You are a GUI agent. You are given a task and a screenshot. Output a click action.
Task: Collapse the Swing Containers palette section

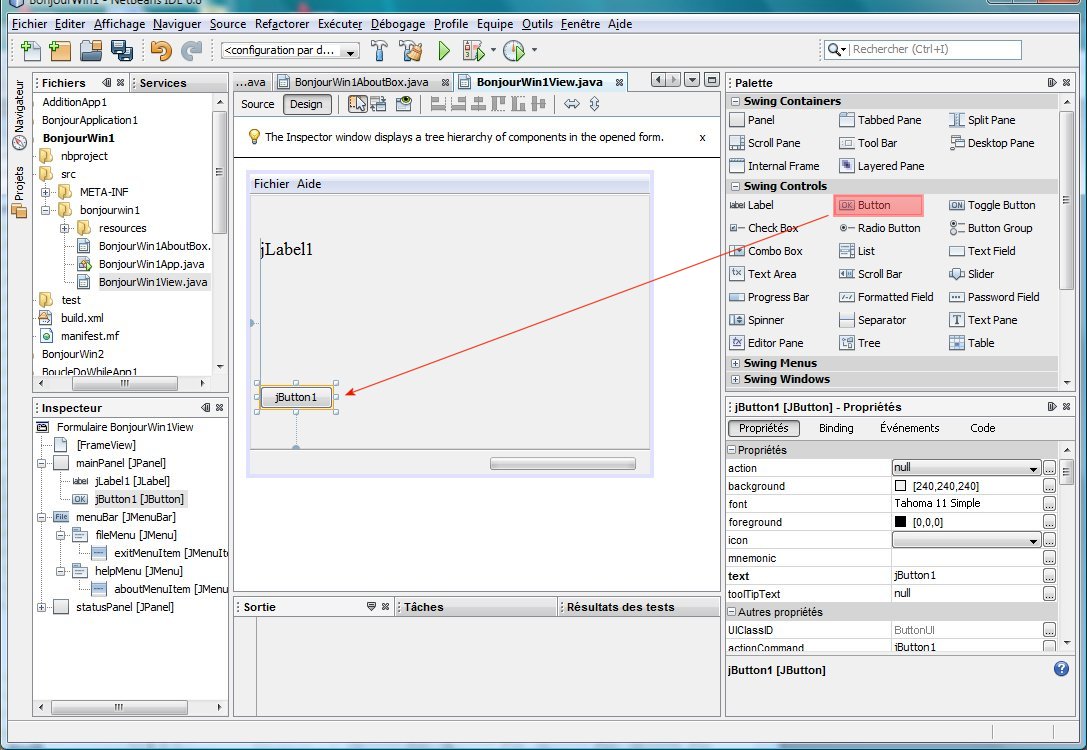tap(736, 101)
